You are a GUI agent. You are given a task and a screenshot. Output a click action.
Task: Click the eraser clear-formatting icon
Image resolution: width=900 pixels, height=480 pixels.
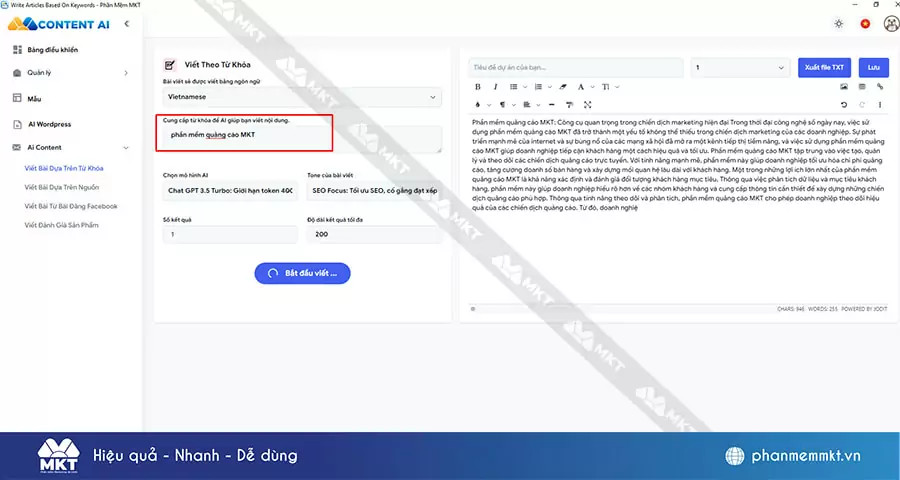[563, 87]
